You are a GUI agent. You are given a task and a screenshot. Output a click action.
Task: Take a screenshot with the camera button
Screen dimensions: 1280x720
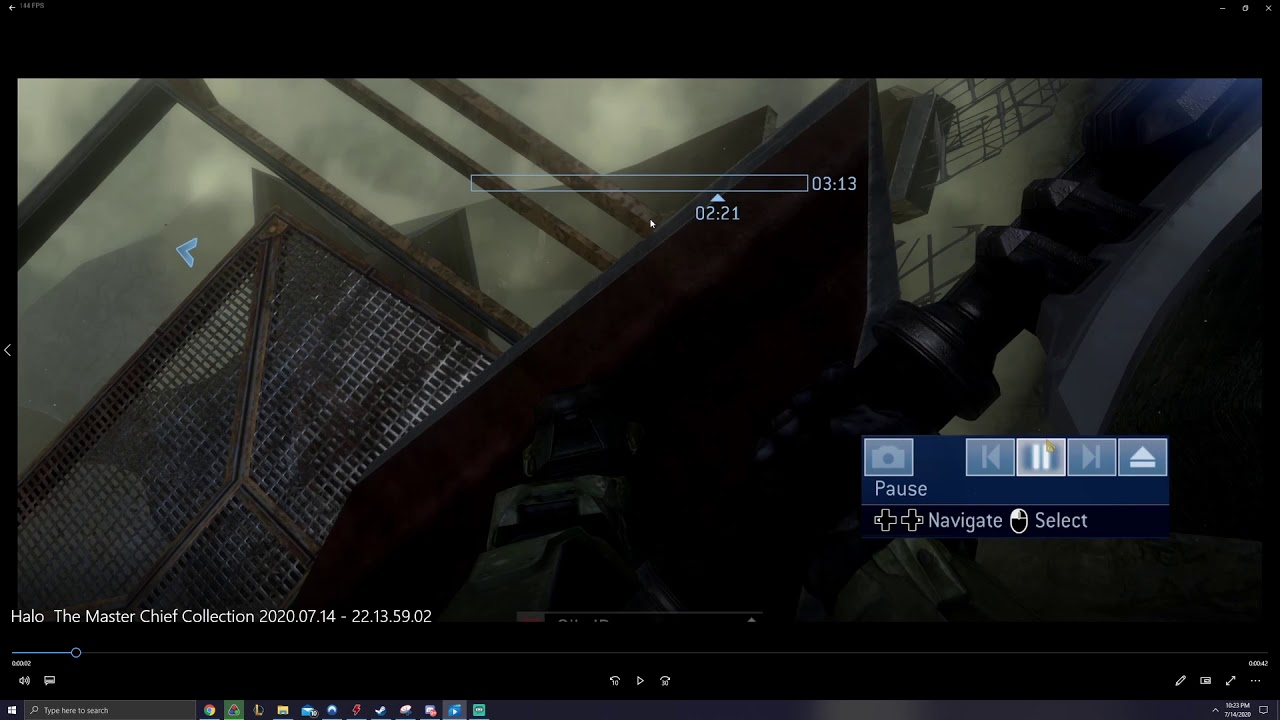[x=888, y=458]
